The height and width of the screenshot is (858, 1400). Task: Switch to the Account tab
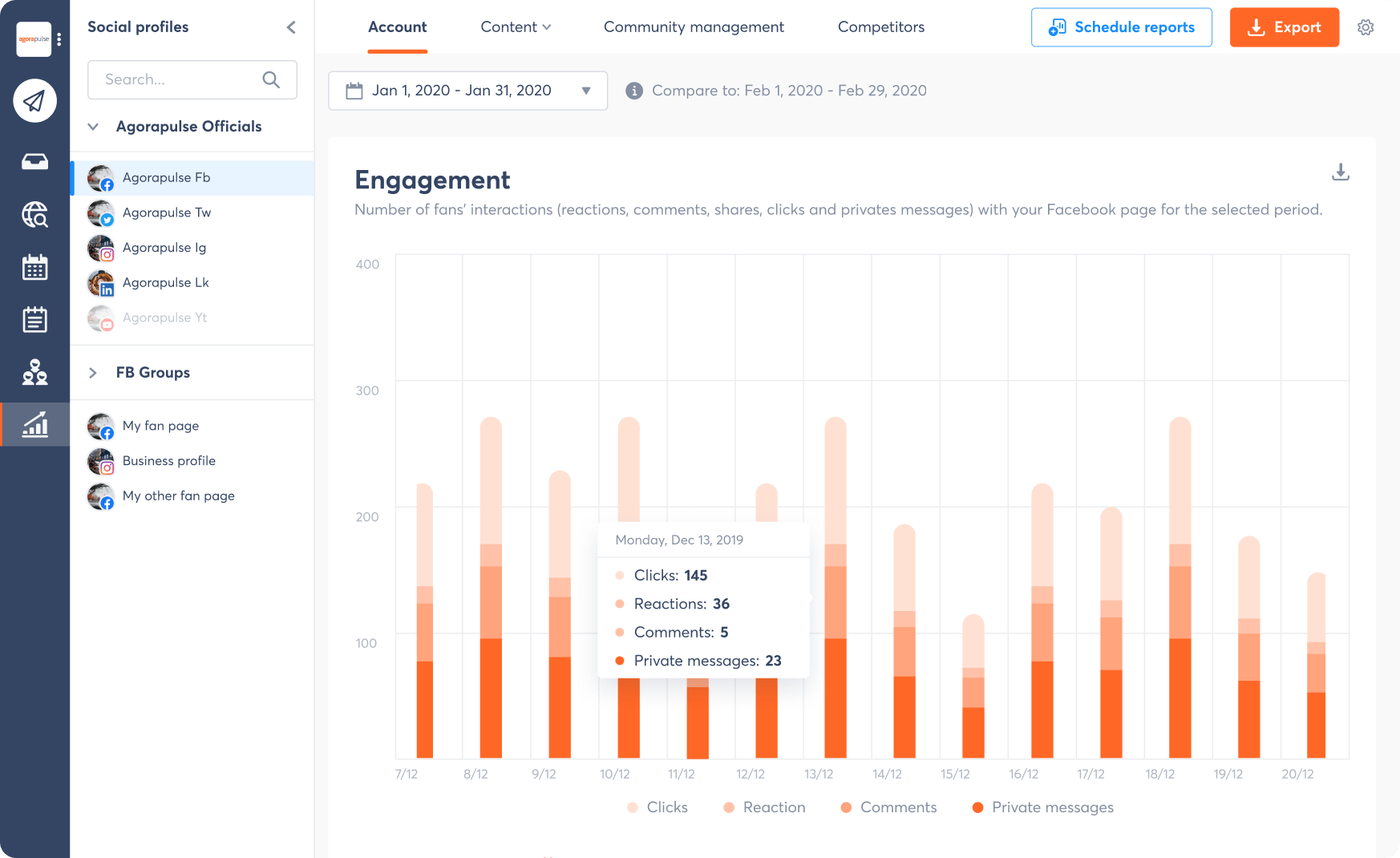click(x=397, y=27)
